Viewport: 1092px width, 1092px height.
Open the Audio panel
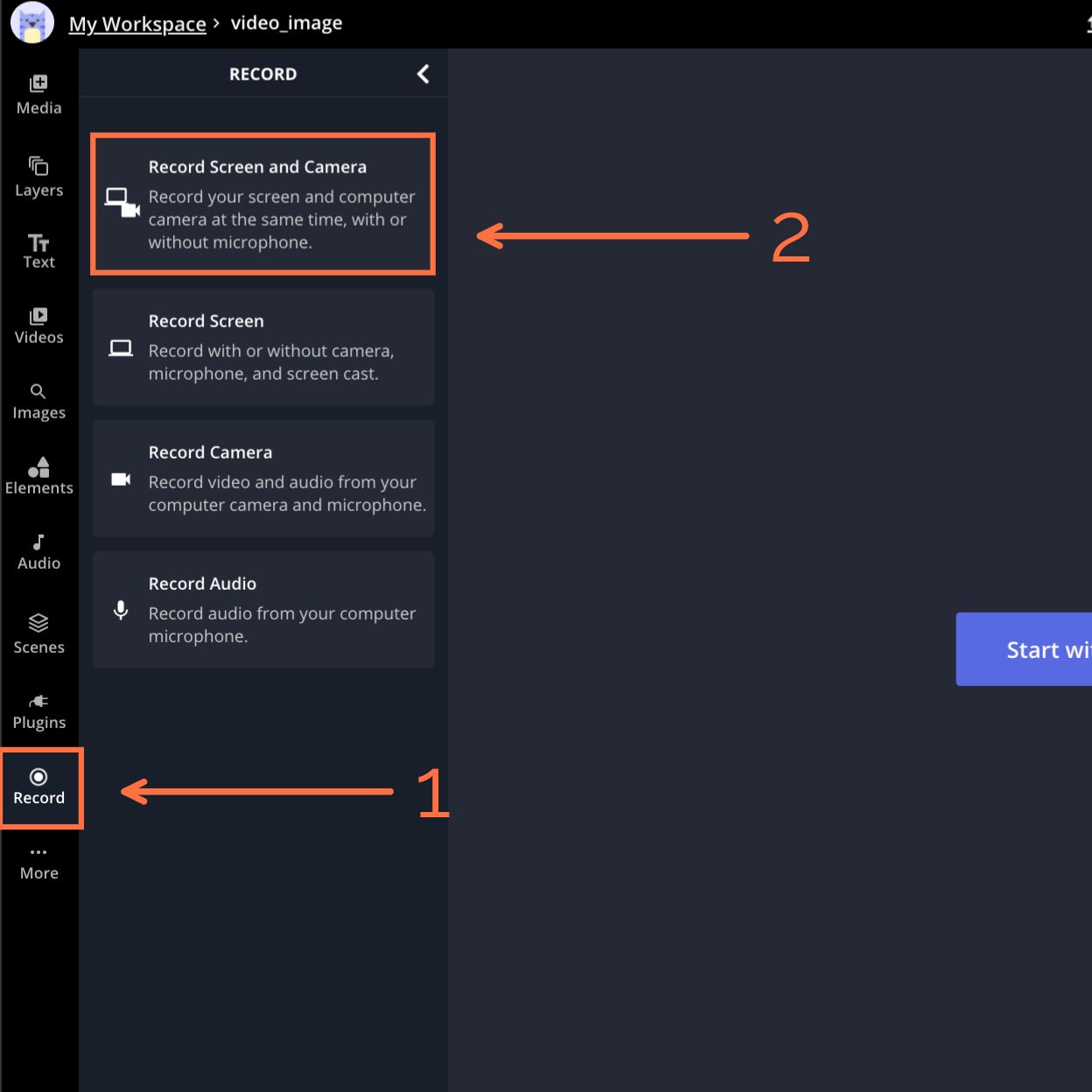point(39,552)
